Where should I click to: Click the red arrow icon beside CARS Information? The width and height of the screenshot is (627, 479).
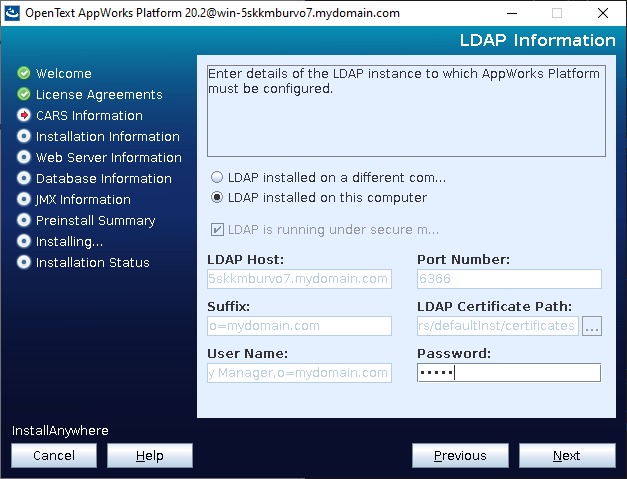[24, 115]
